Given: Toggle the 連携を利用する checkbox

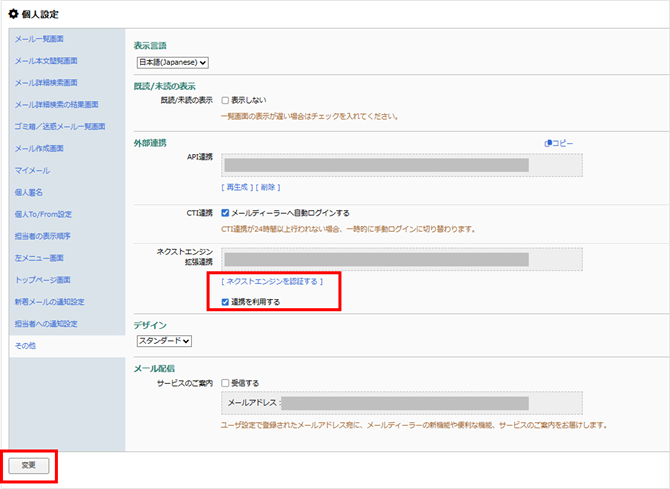Looking at the screenshot, I should click(225, 302).
